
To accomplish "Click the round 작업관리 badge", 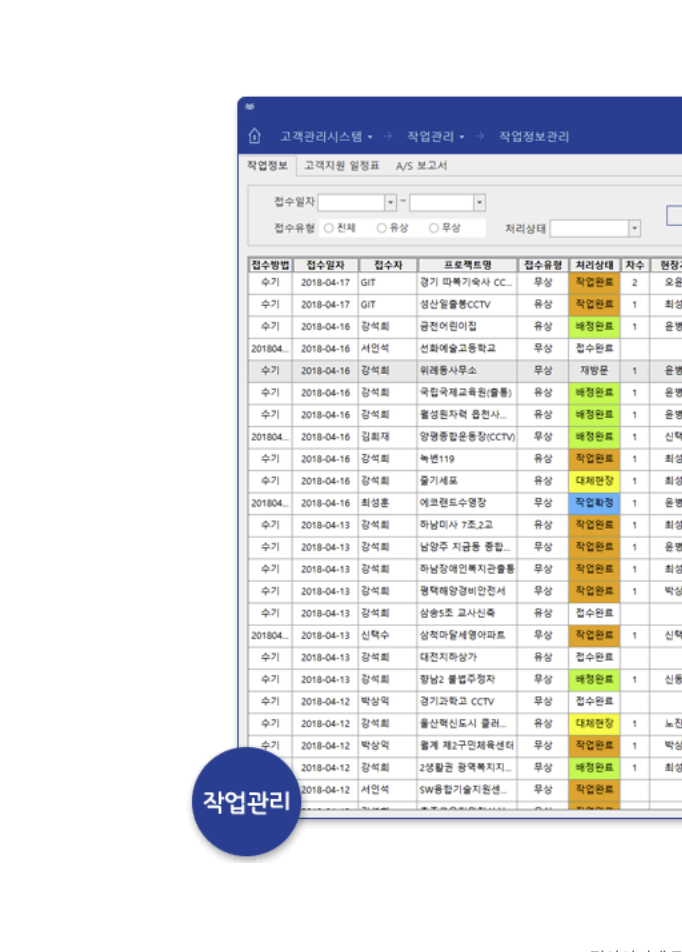I will [x=246, y=802].
